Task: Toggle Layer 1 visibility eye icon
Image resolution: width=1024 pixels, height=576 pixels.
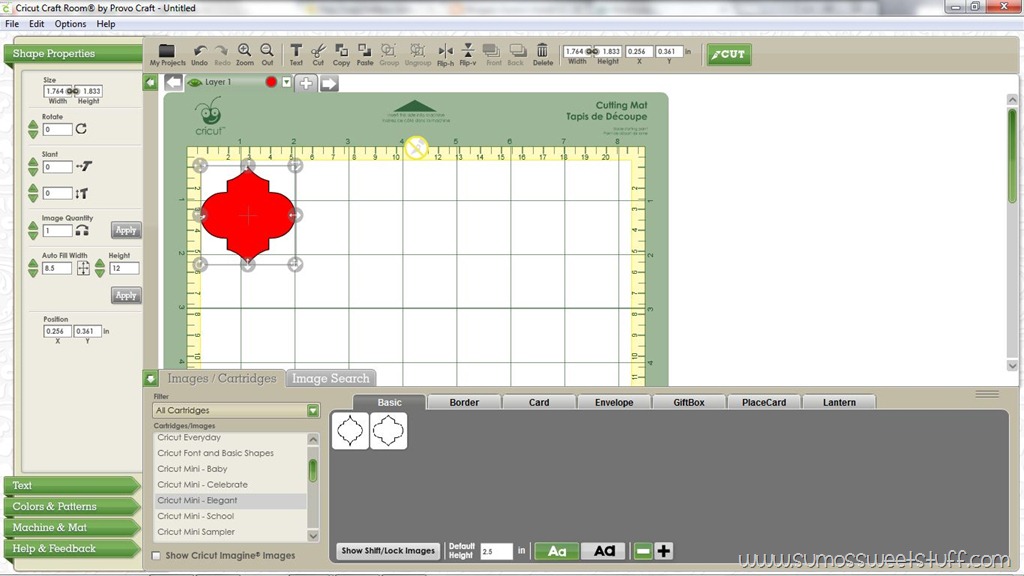Action: click(x=195, y=82)
